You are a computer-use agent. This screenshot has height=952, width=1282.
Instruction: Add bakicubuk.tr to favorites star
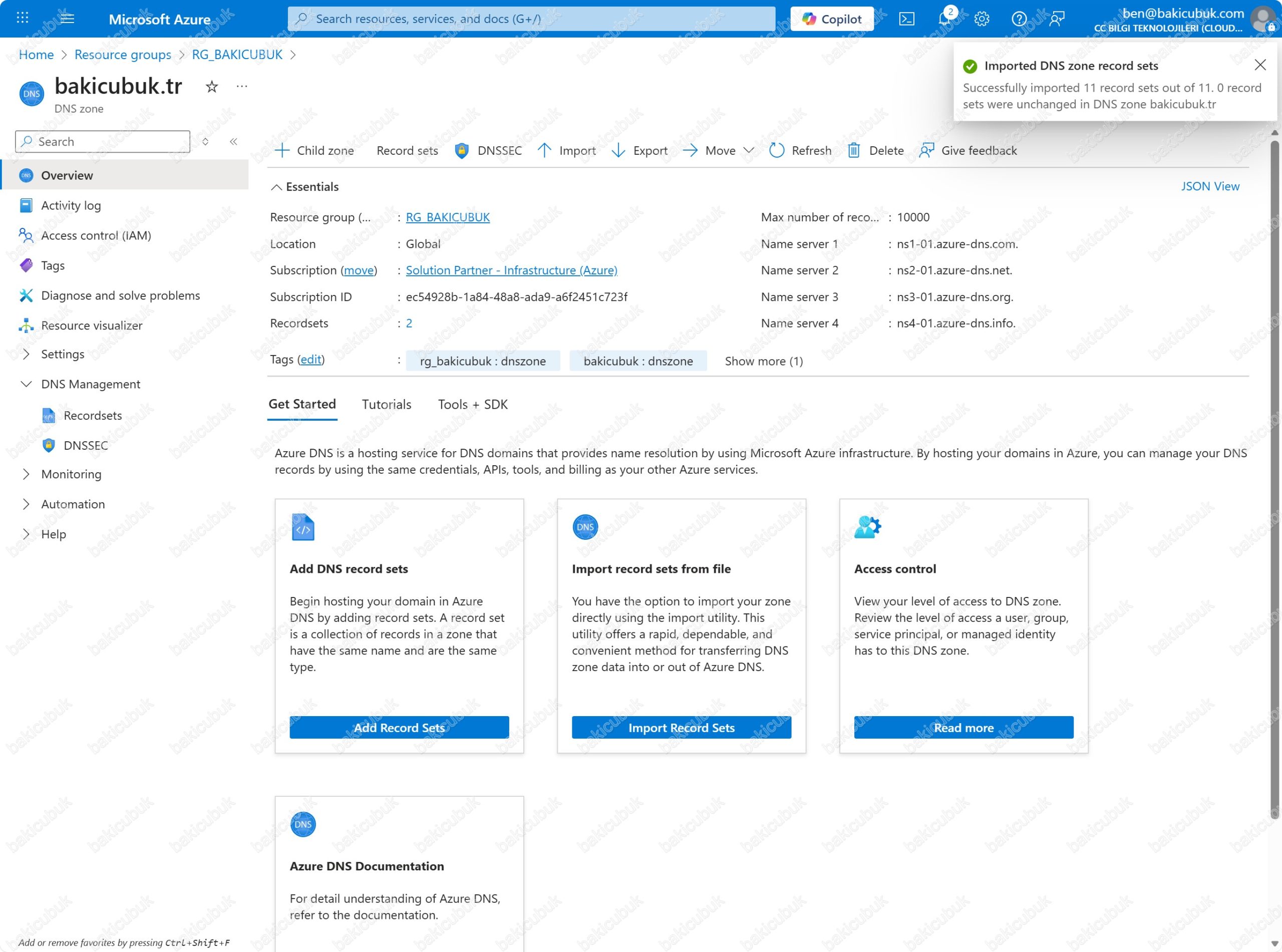click(x=211, y=87)
